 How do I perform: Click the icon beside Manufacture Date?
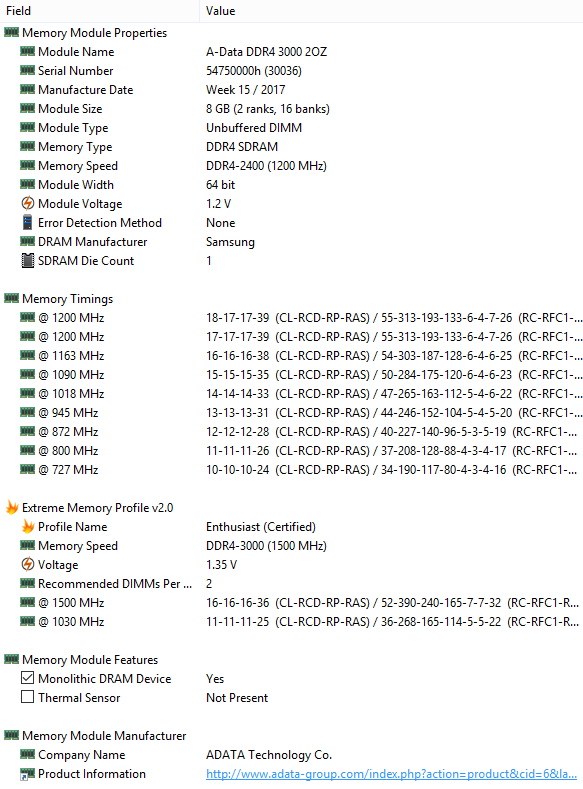[28, 90]
